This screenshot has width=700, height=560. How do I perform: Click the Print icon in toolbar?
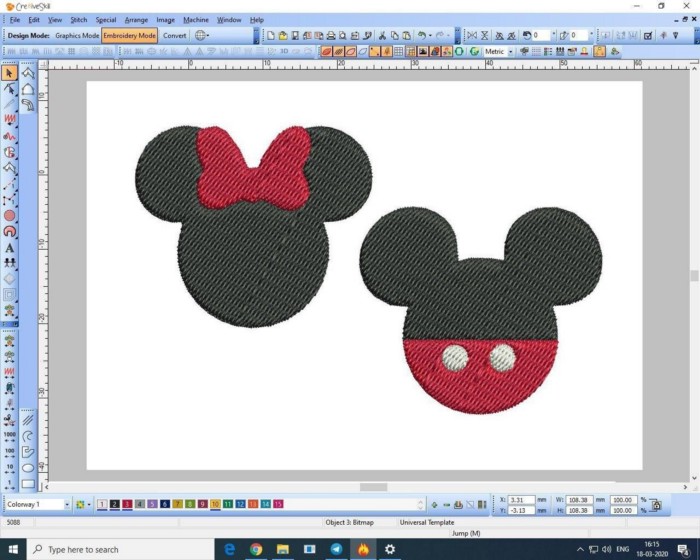331,35
